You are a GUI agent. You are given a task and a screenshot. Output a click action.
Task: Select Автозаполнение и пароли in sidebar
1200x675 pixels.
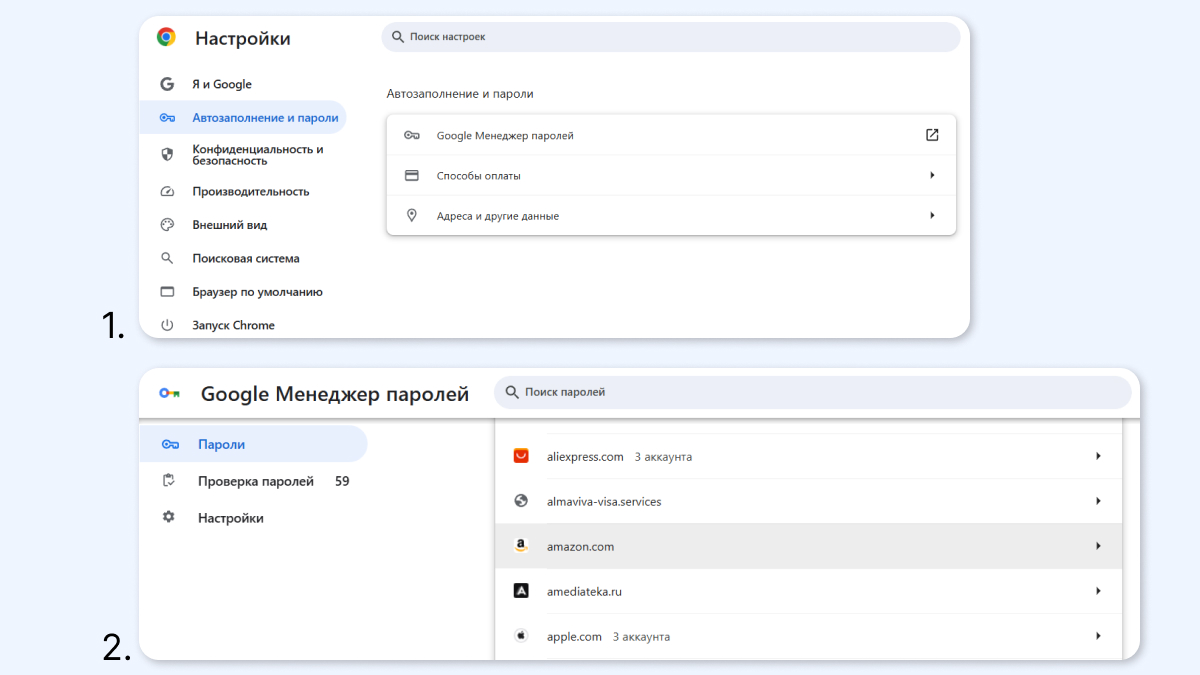coord(243,117)
